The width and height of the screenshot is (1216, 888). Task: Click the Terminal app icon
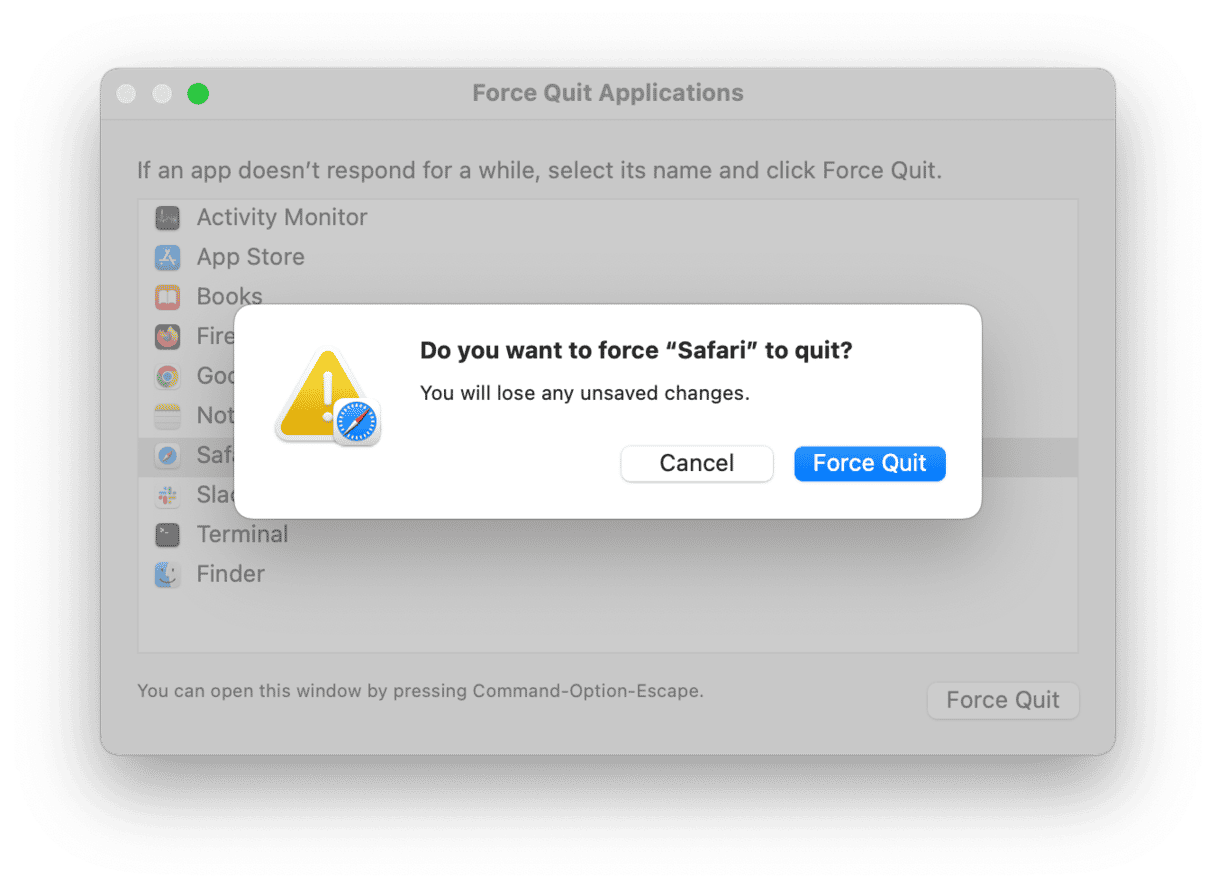(x=167, y=535)
